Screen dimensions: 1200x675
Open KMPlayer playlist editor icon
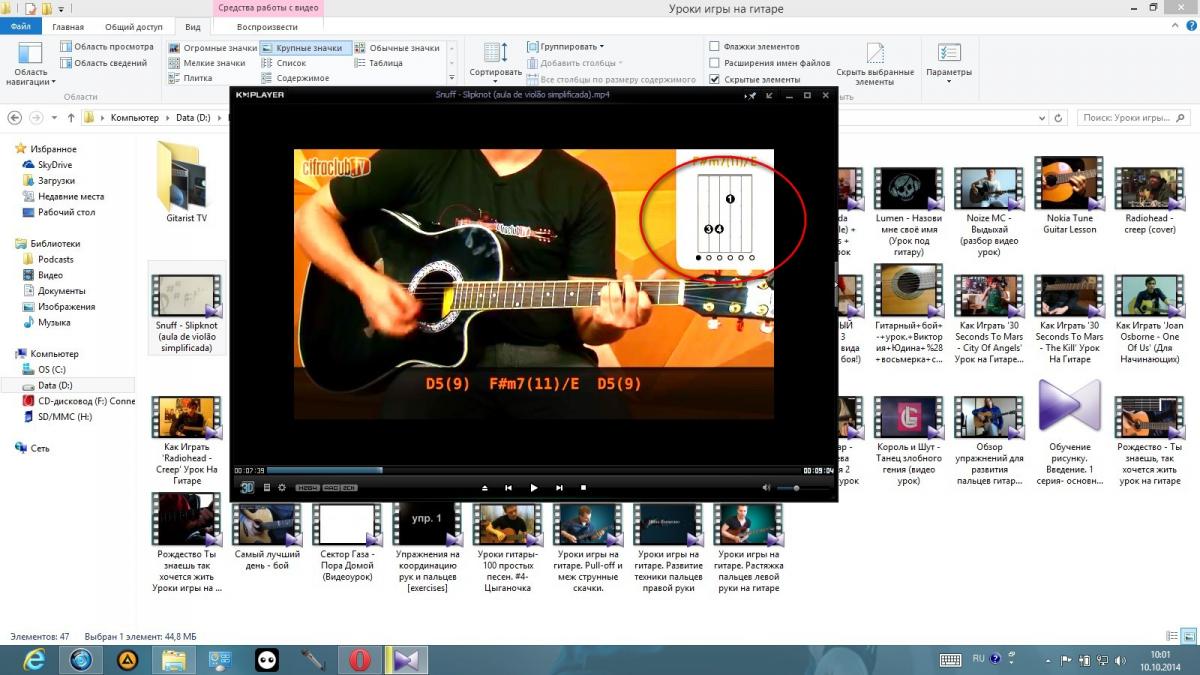[x=267, y=488]
